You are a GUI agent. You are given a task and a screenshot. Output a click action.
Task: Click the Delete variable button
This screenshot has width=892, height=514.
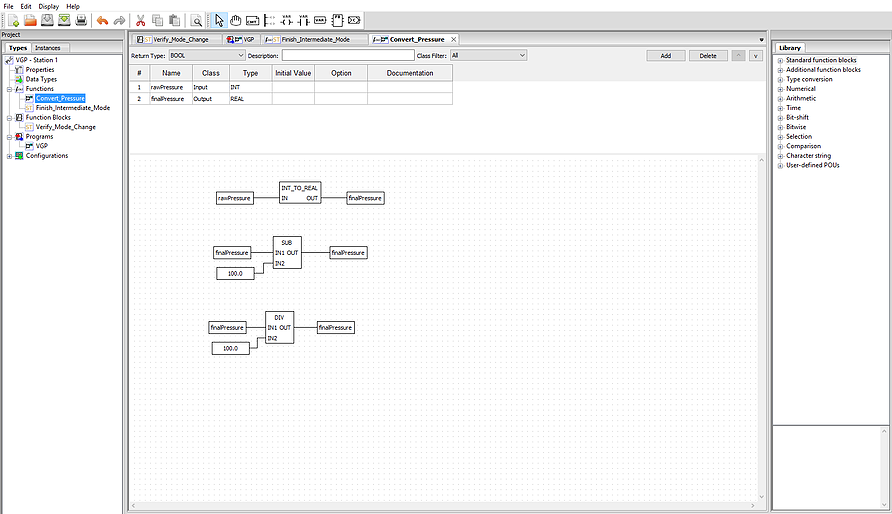pyautogui.click(x=708, y=56)
